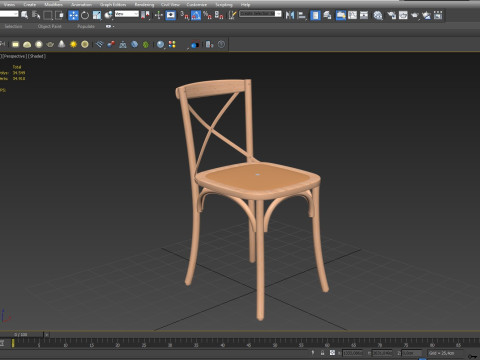The height and width of the screenshot is (360, 480).
Task: Click the time slider 0 / 100 handle
Action: [x=21, y=334]
